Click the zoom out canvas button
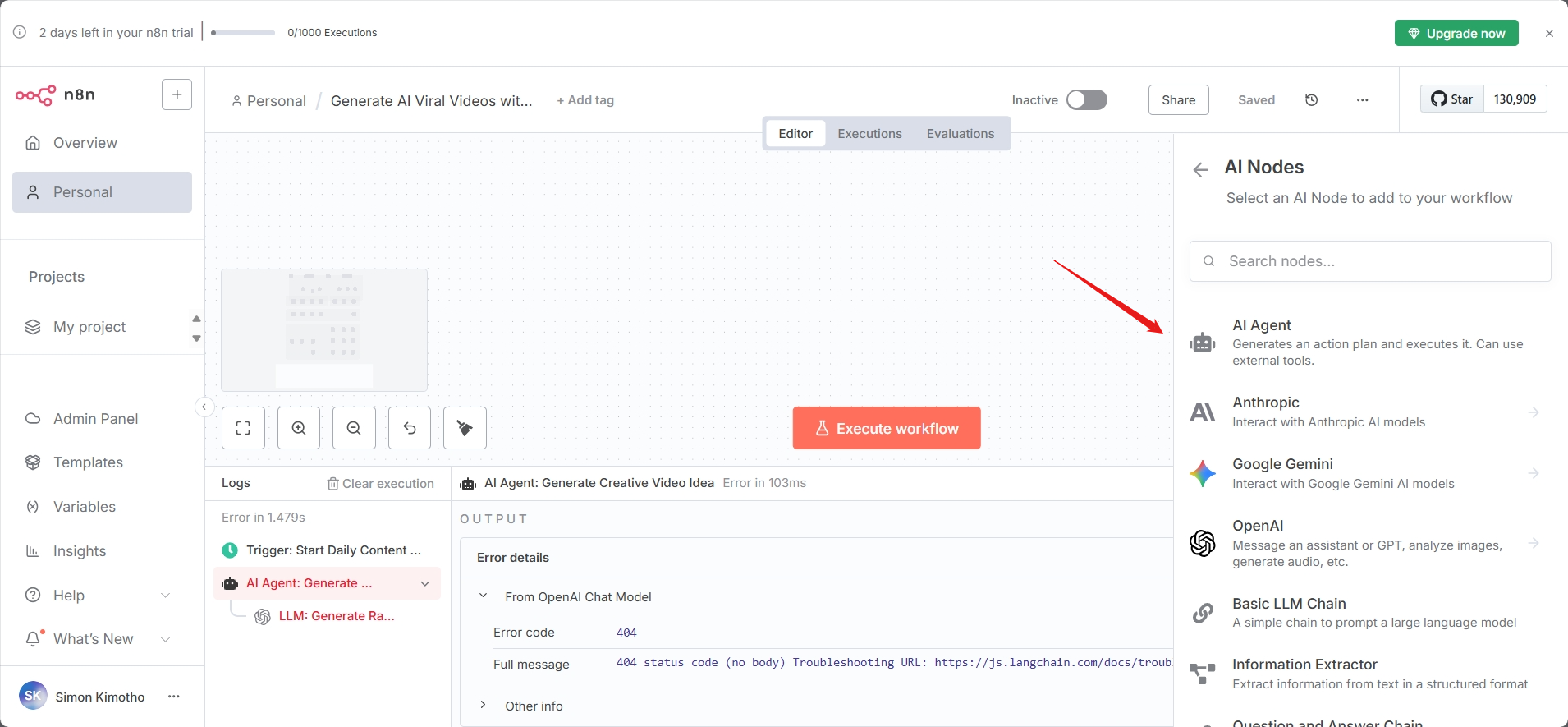The height and width of the screenshot is (727, 1568). pyautogui.click(x=354, y=428)
